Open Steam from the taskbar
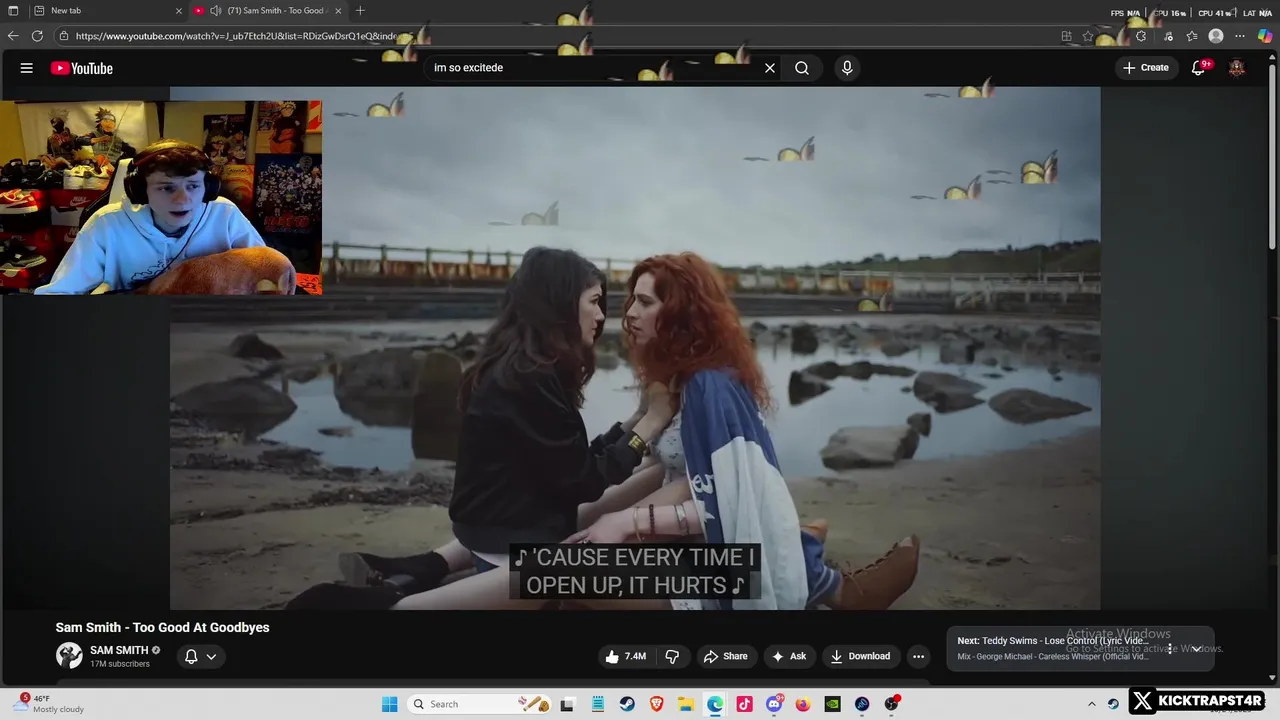The image size is (1280, 720). [x=626, y=704]
